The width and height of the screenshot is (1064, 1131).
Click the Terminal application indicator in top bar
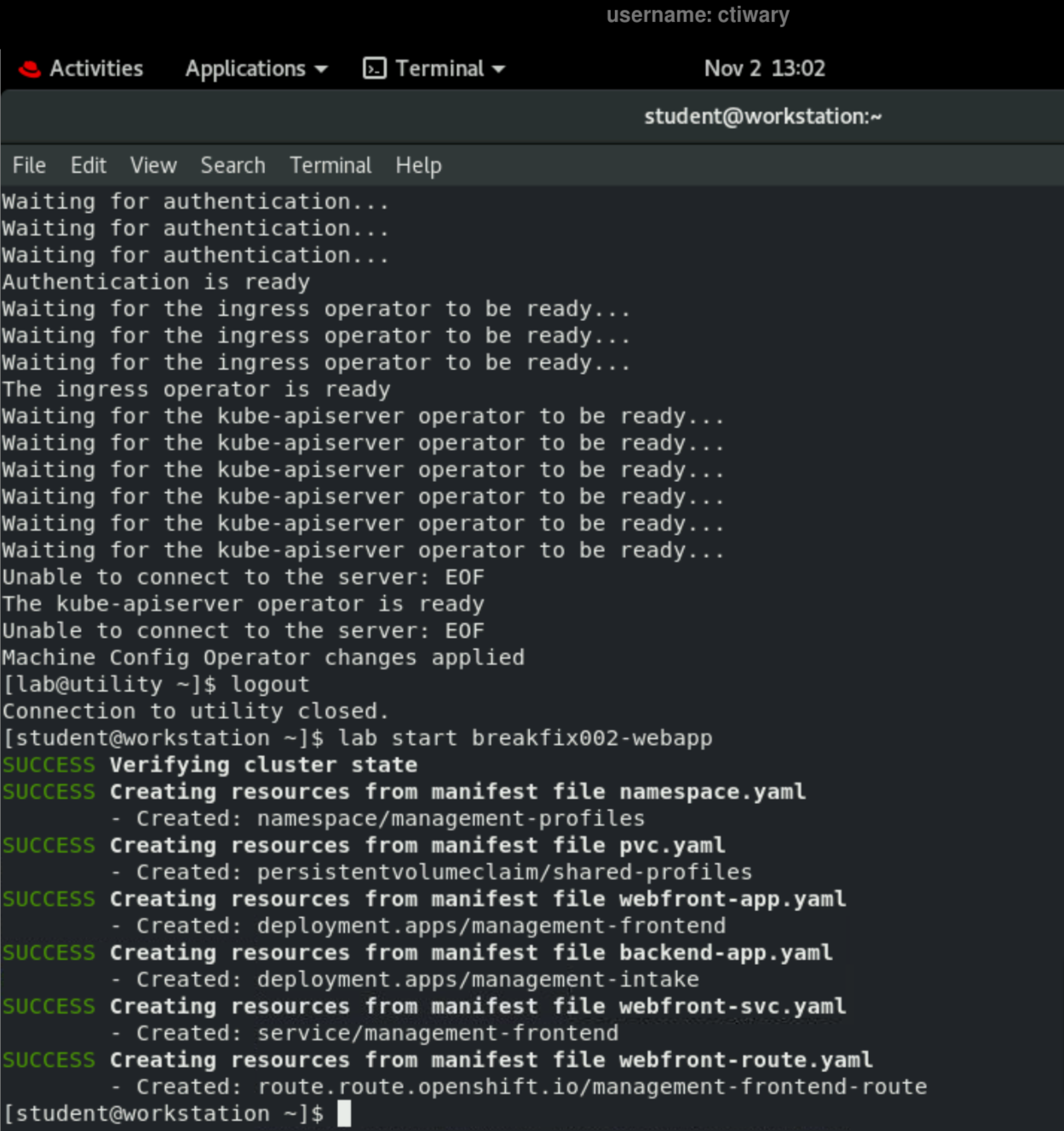click(x=434, y=68)
